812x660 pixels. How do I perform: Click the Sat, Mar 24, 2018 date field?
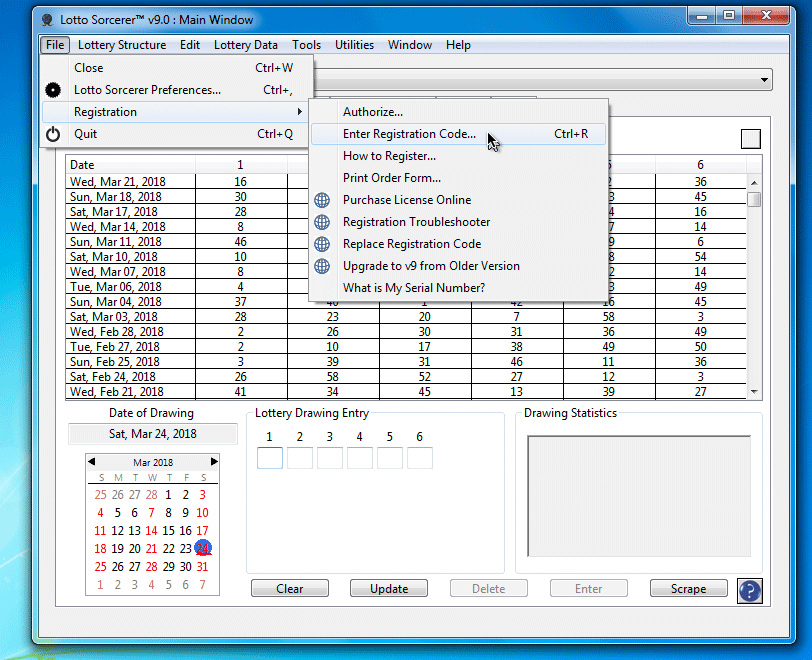tap(153, 434)
